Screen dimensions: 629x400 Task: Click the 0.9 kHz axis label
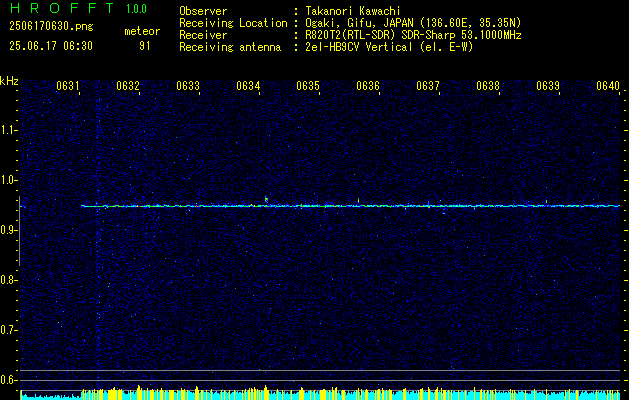click(x=8, y=230)
